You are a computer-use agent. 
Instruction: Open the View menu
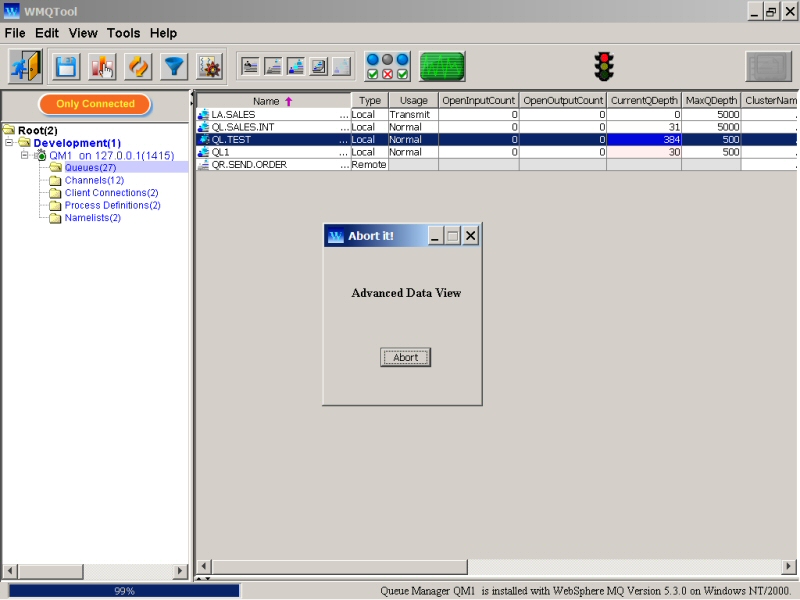(83, 33)
